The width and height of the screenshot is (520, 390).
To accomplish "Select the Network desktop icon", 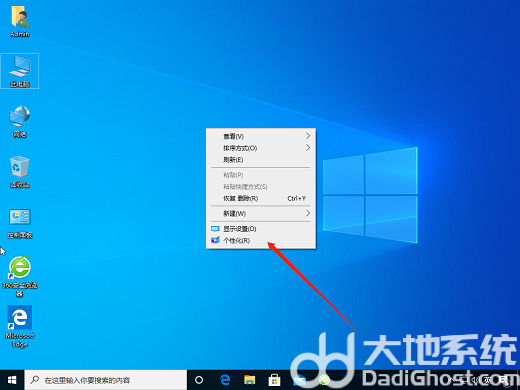I will [20, 121].
